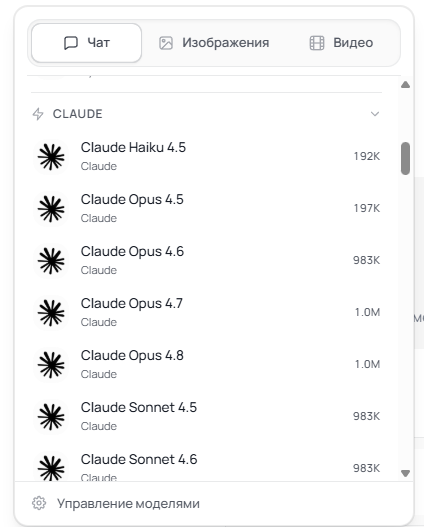Click the 1.0M context label for Opus 4.7

367,312
